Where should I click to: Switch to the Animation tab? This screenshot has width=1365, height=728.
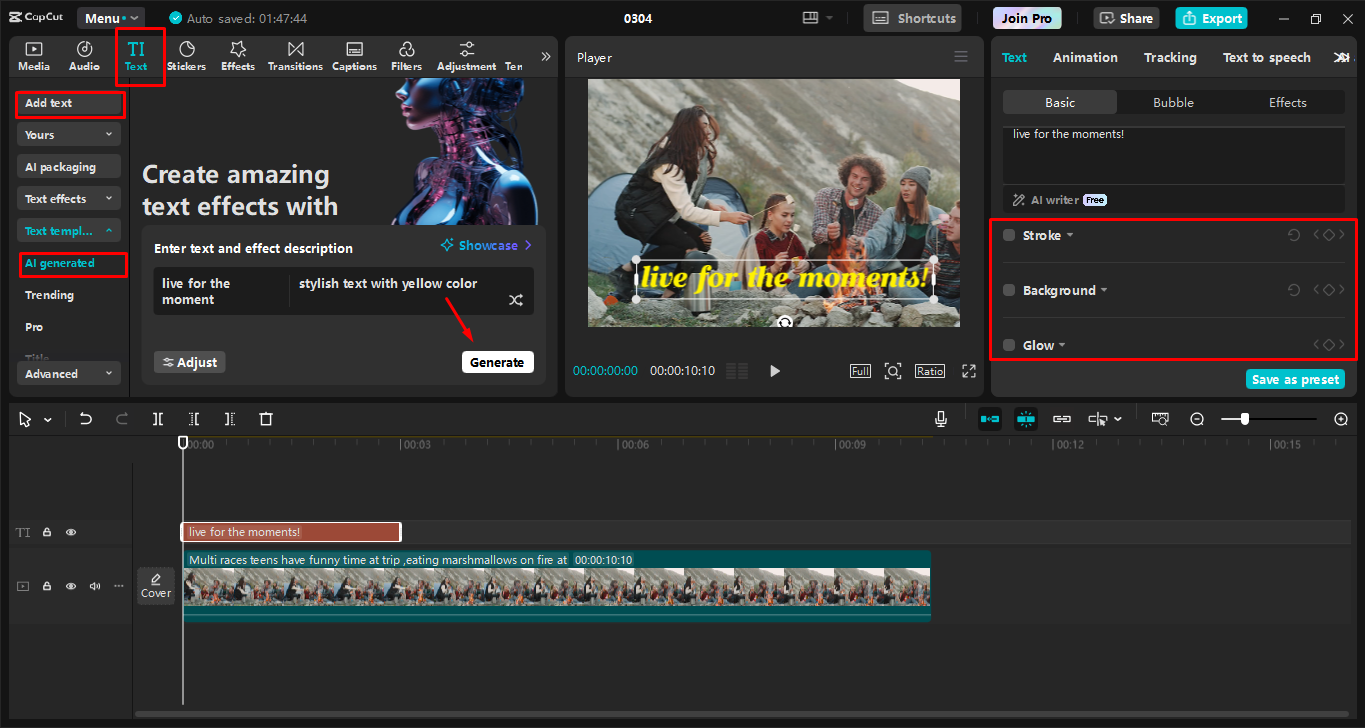(x=1085, y=57)
